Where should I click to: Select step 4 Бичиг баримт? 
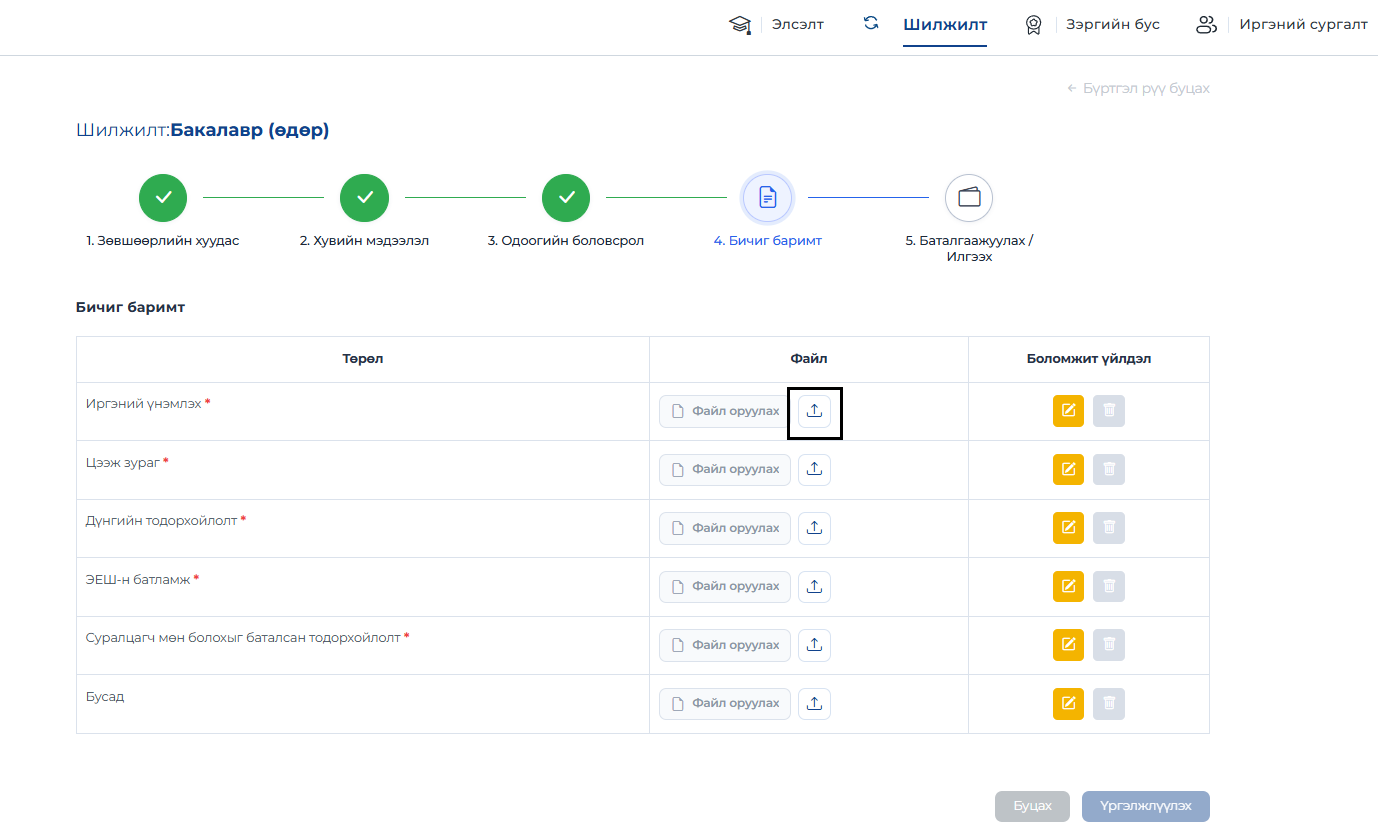click(x=768, y=198)
